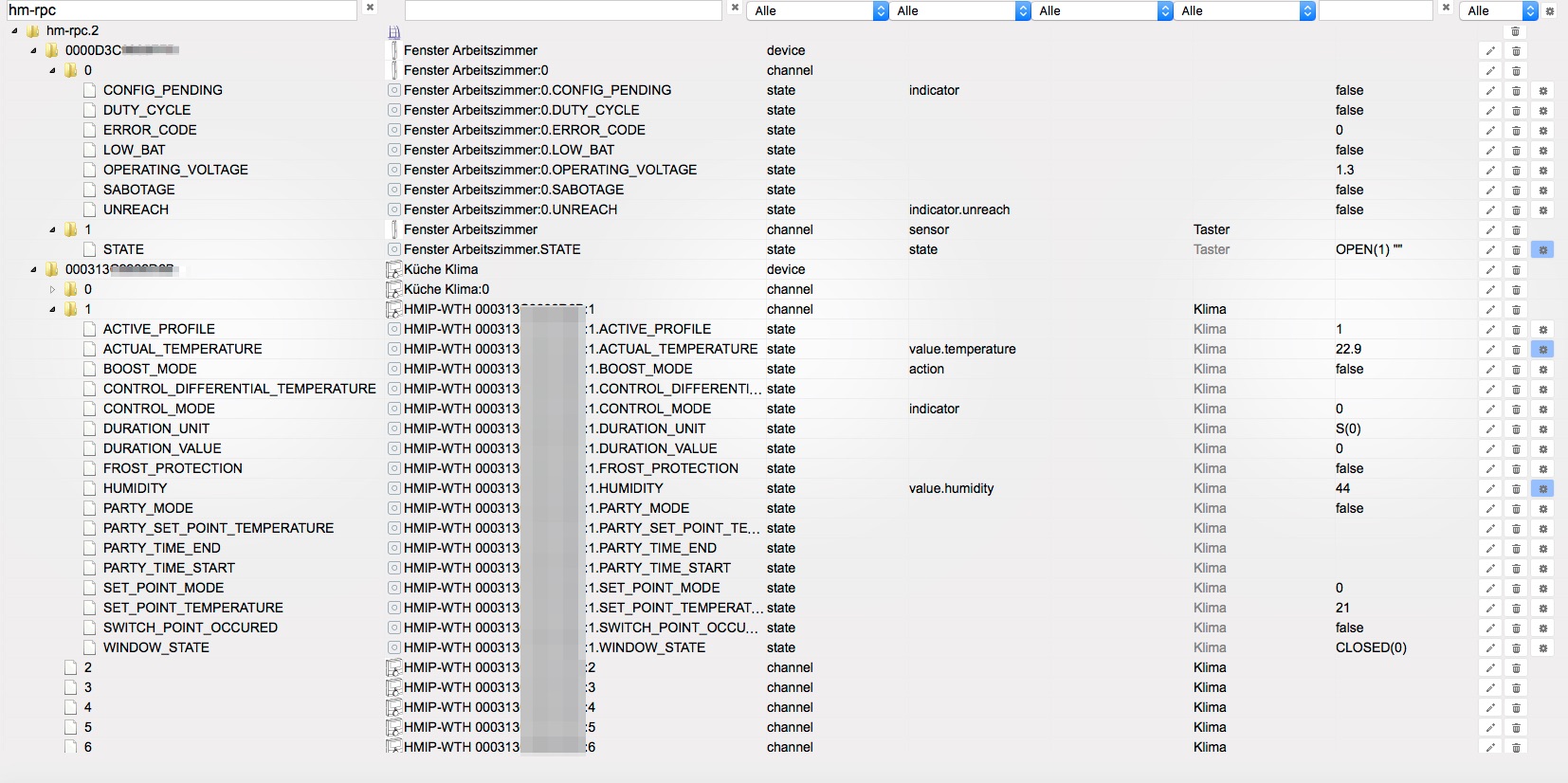The height and width of the screenshot is (783, 1568).
Task: Click the value filter input field
Action: tap(1376, 10)
